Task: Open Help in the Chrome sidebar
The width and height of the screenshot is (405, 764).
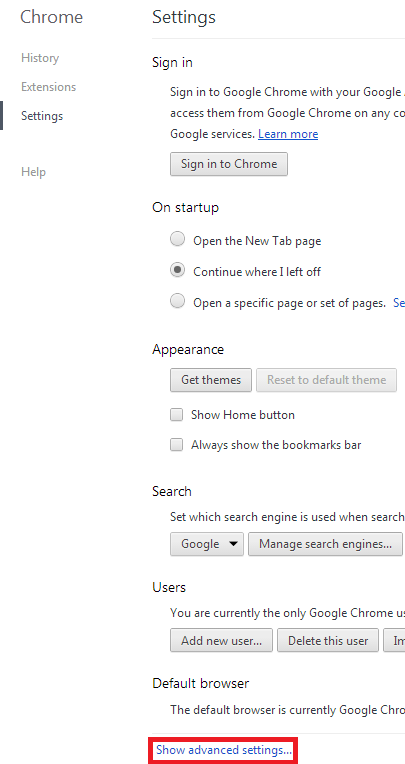Action: click(x=34, y=172)
